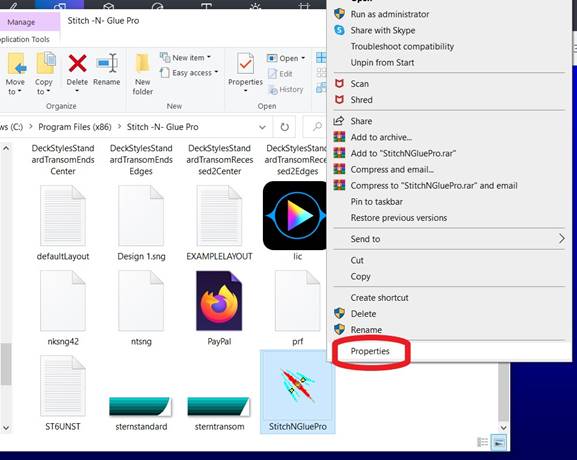
Task: Click navigation pane scroll down arrow
Action: [6, 428]
